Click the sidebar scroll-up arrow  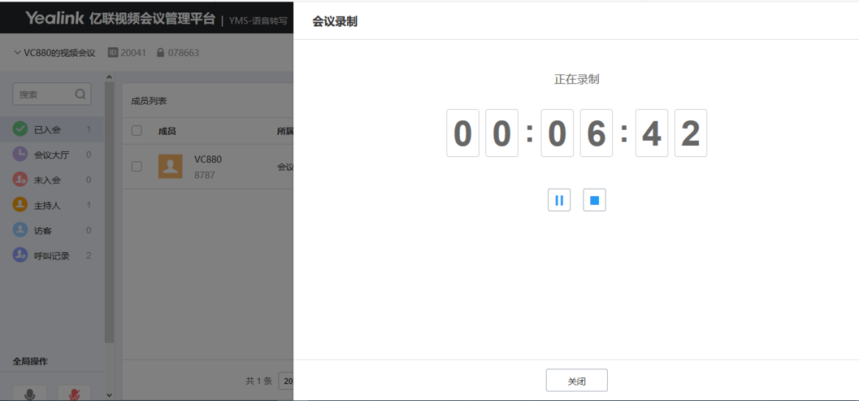pos(108,77)
